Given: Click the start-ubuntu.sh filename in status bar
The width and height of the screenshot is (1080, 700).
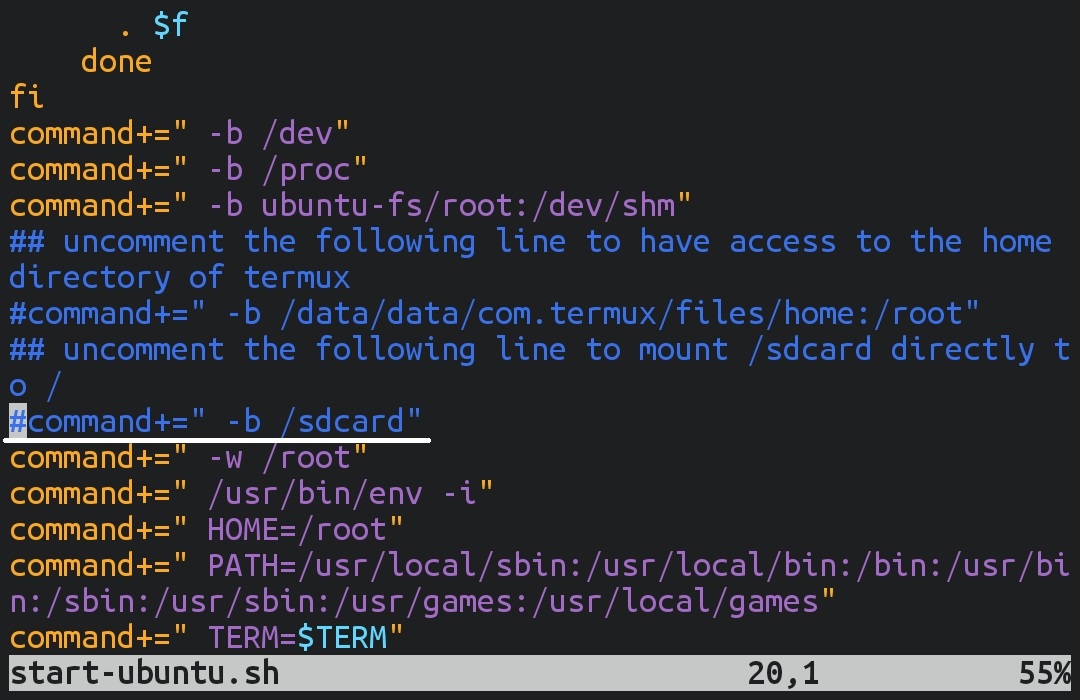Looking at the screenshot, I should [x=144, y=673].
